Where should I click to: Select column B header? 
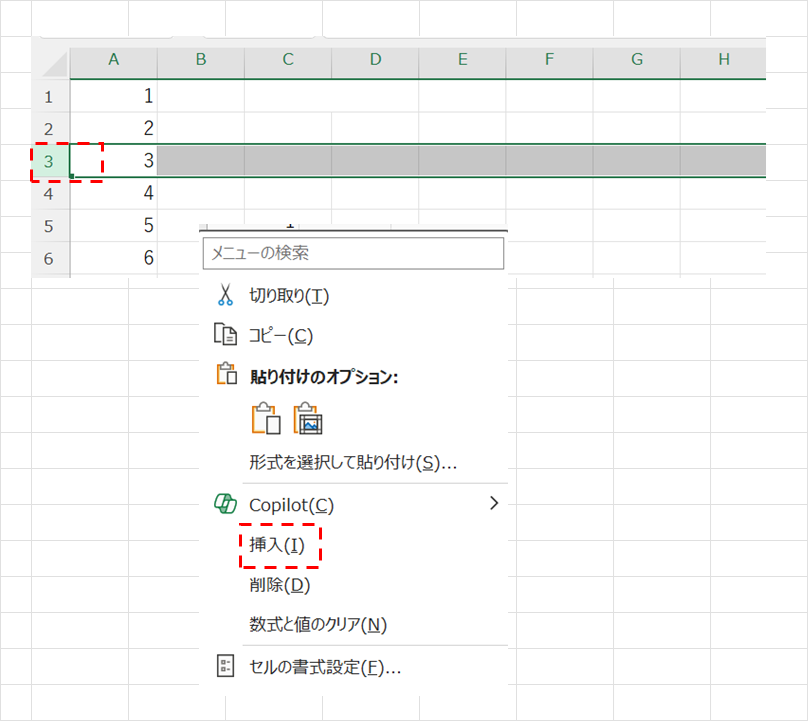tap(201, 60)
